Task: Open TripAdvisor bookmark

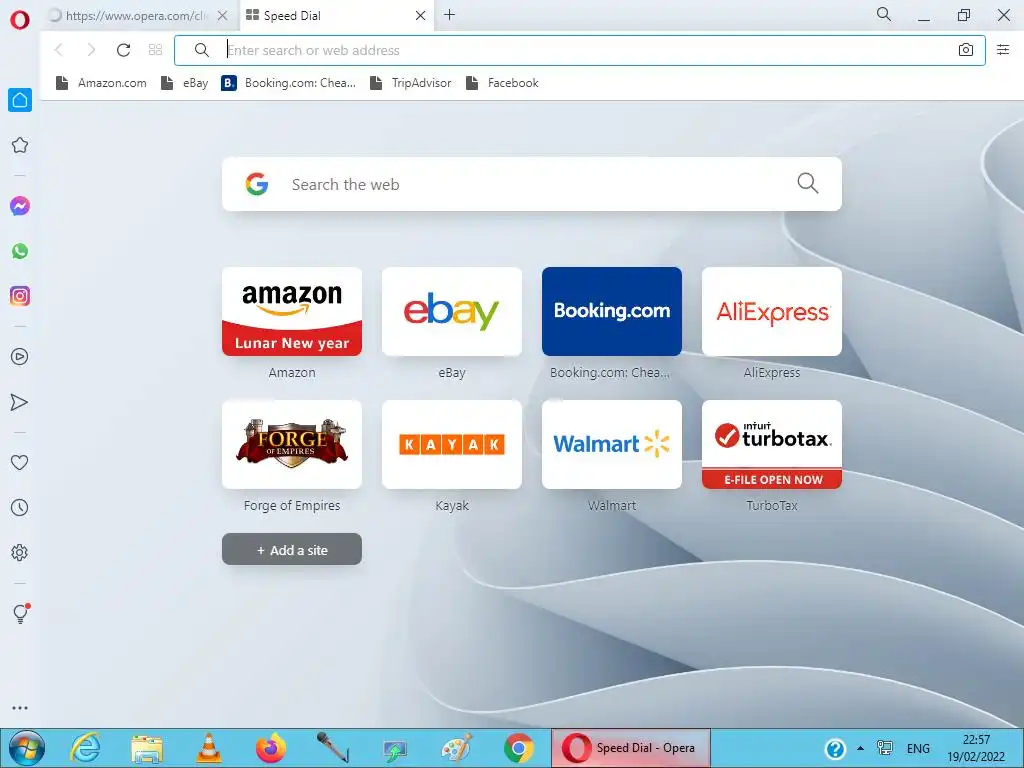Action: pos(411,83)
